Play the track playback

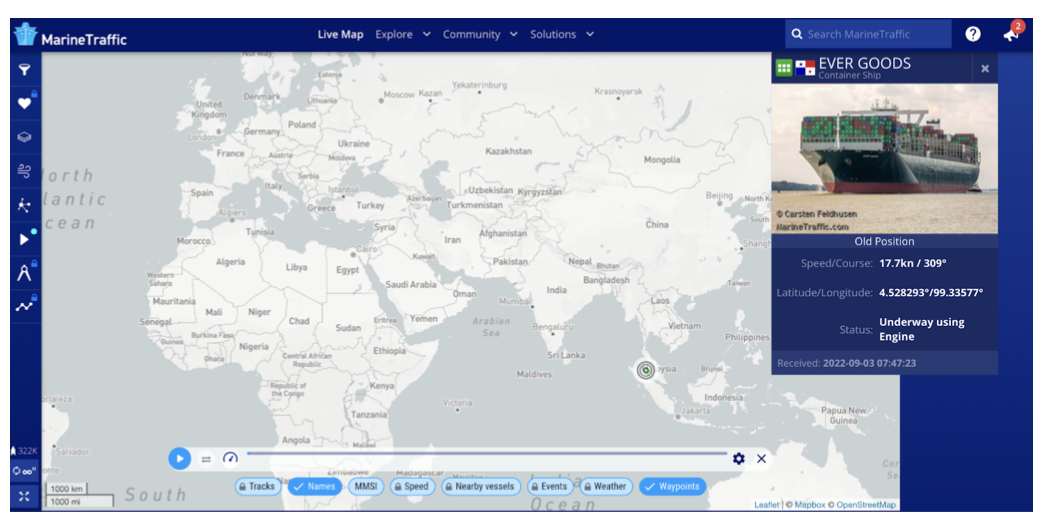point(179,458)
